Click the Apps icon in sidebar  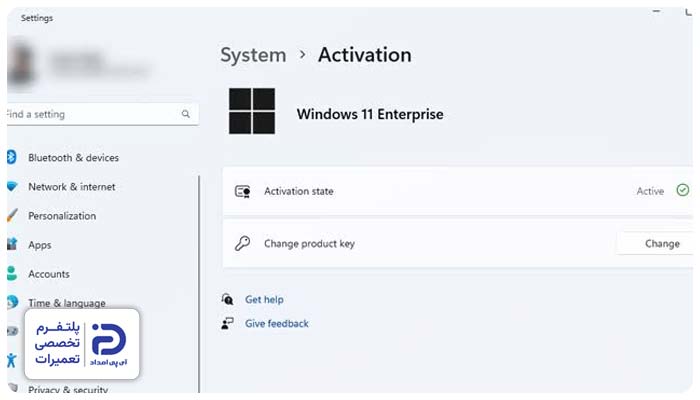(12, 244)
